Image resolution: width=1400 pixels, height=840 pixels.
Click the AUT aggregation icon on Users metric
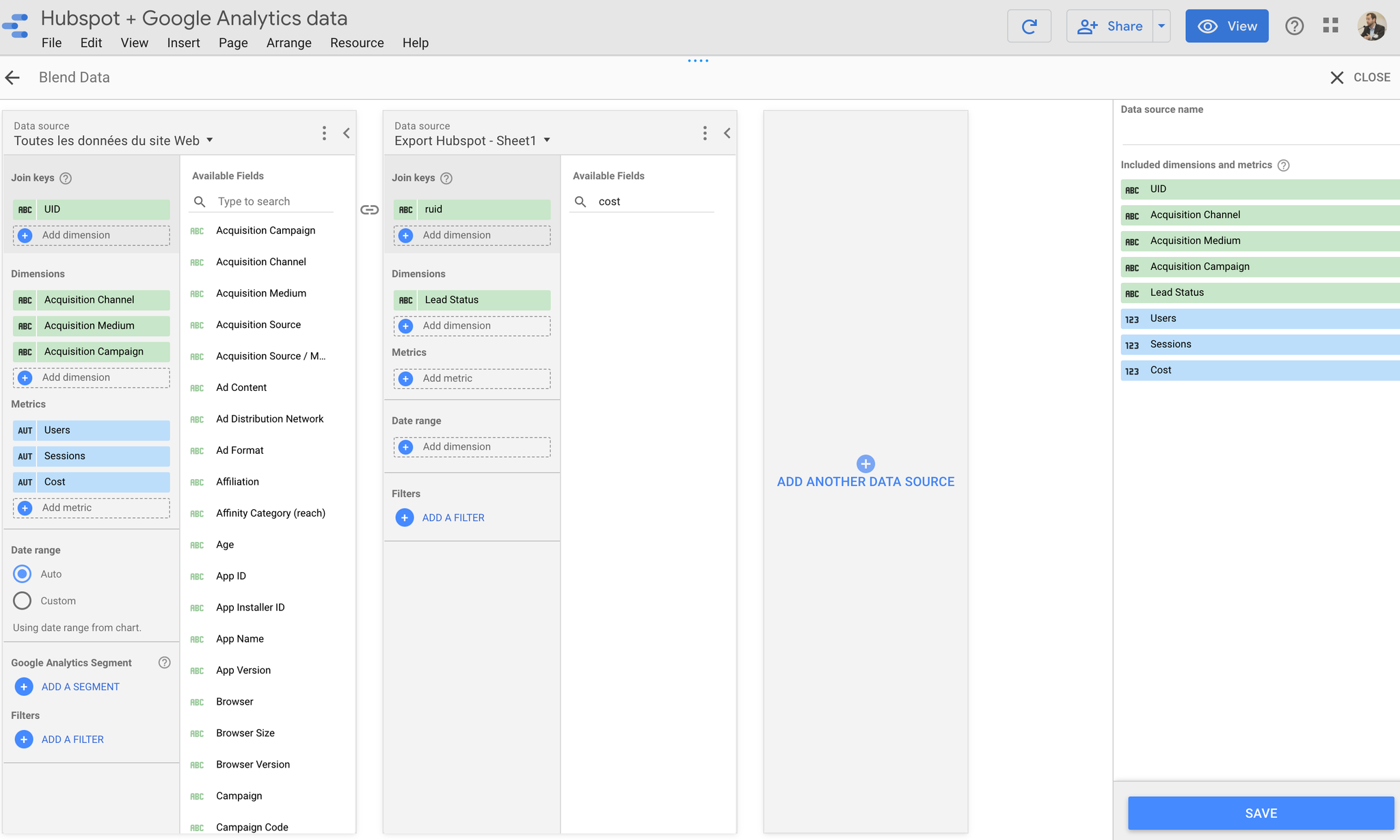25,431
